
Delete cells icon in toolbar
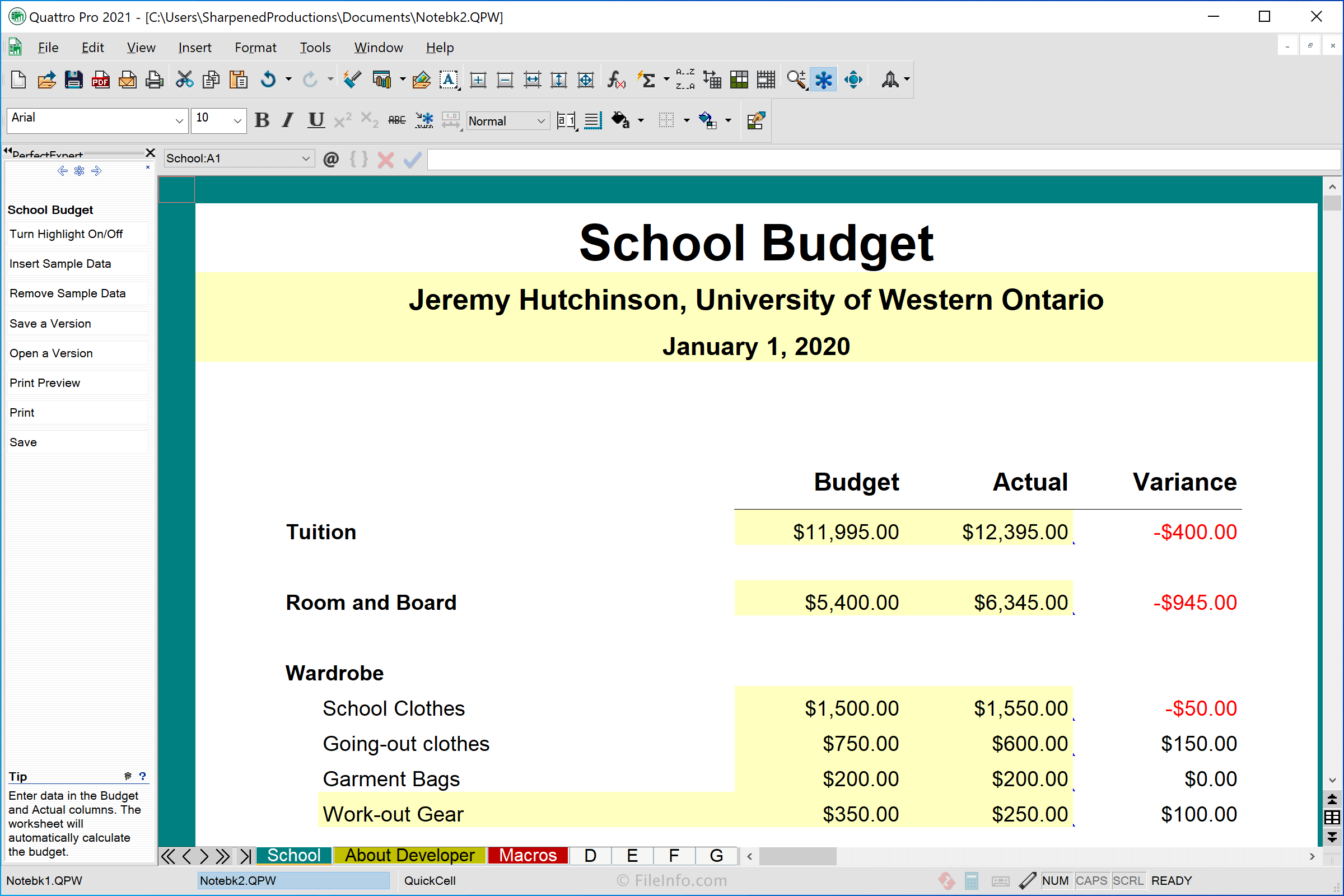point(505,80)
